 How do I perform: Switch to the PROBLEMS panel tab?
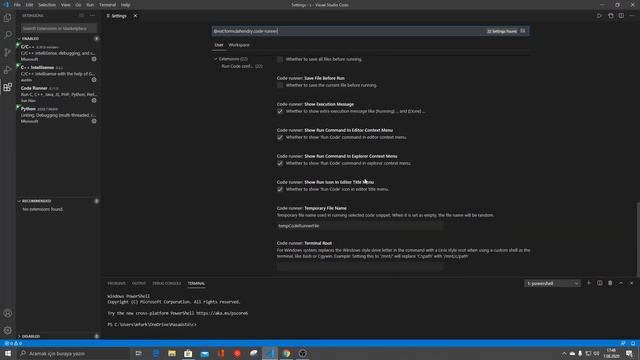tap(116, 283)
